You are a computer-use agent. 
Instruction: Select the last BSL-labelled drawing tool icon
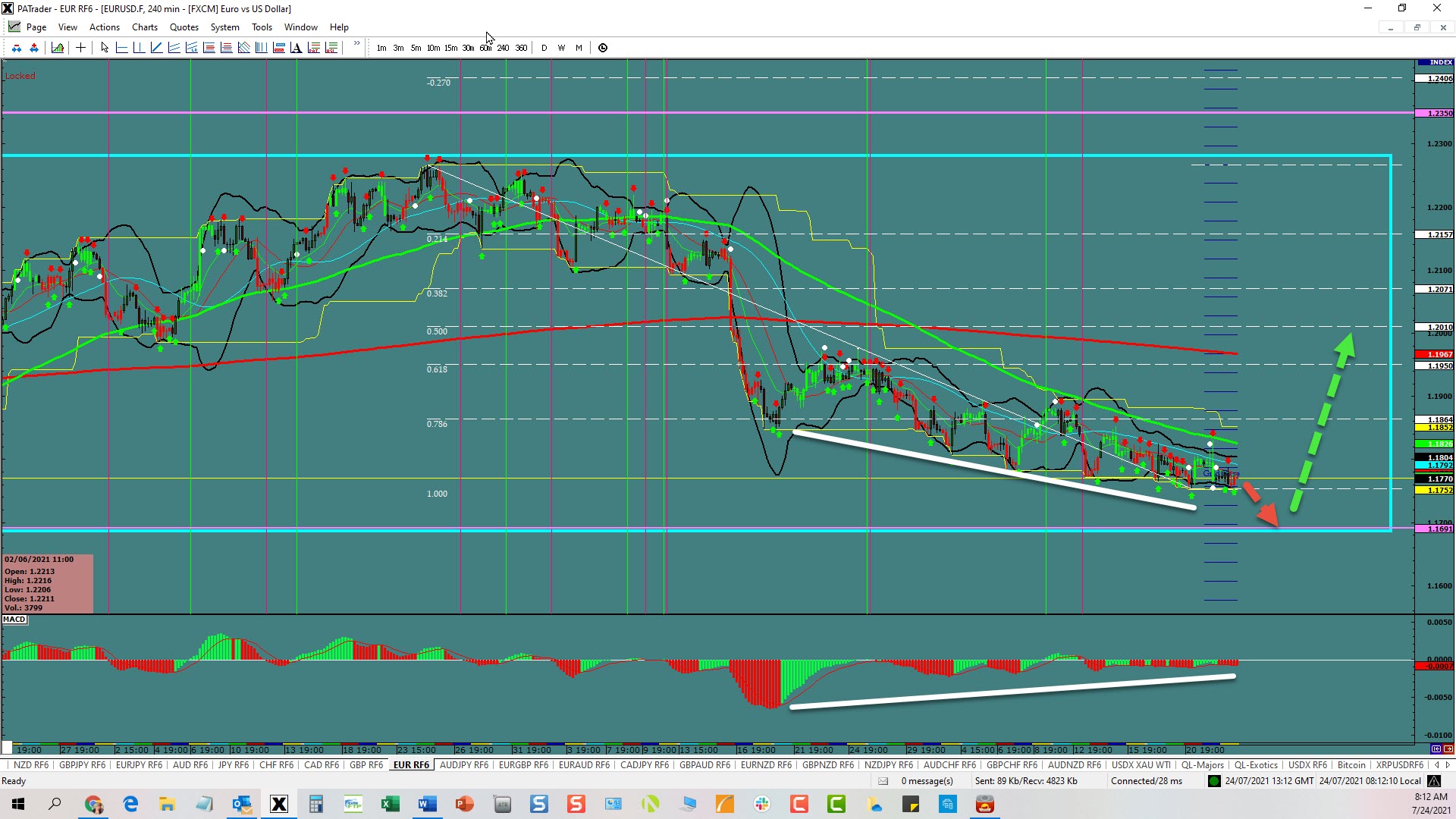(331, 48)
